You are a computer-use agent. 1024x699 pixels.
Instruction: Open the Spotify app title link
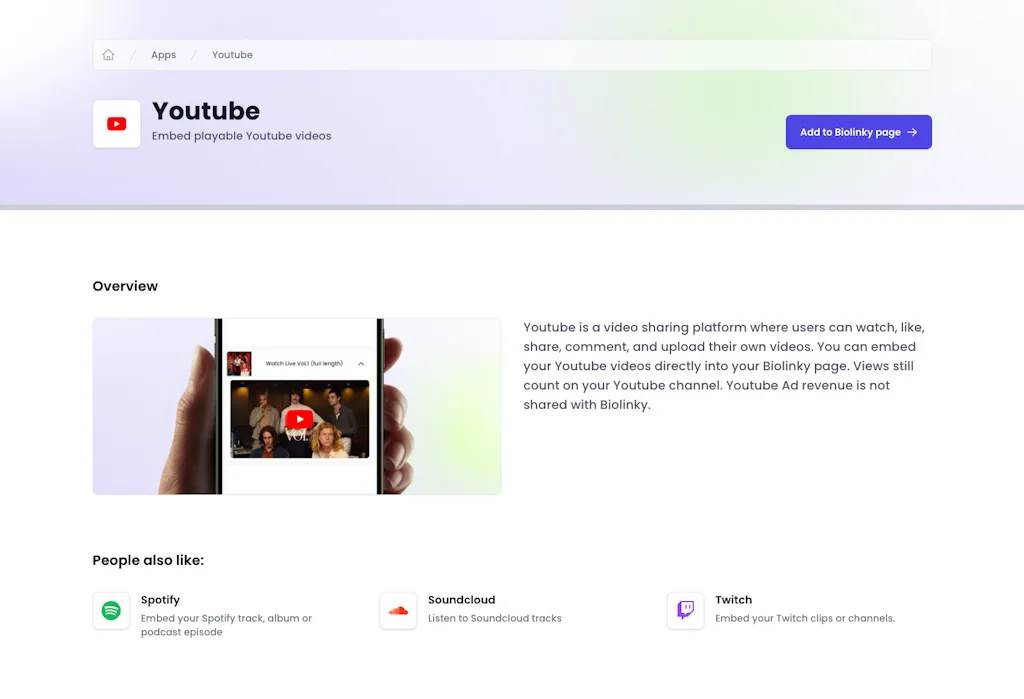[x=160, y=600]
